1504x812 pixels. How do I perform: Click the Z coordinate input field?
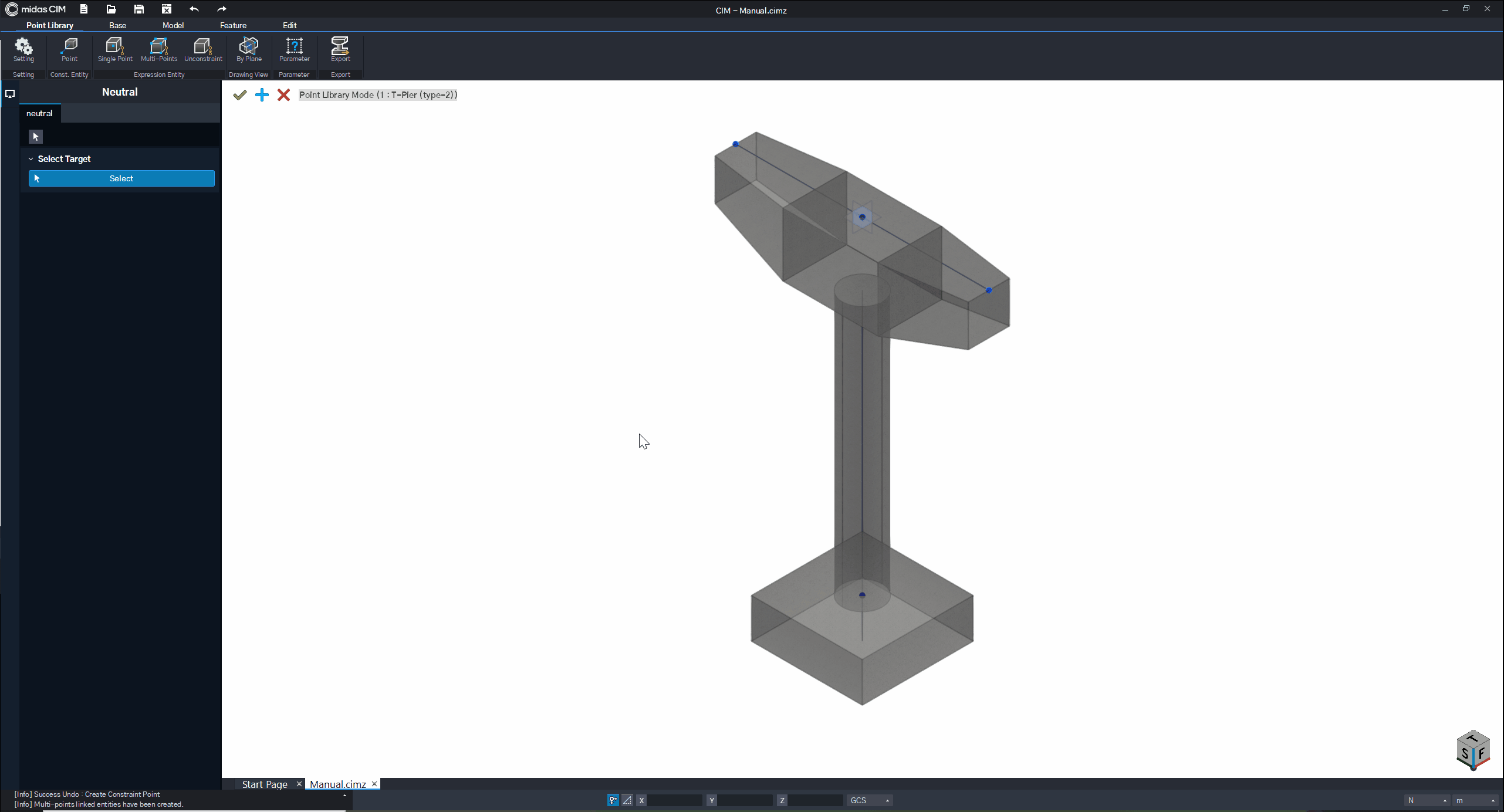(x=815, y=800)
